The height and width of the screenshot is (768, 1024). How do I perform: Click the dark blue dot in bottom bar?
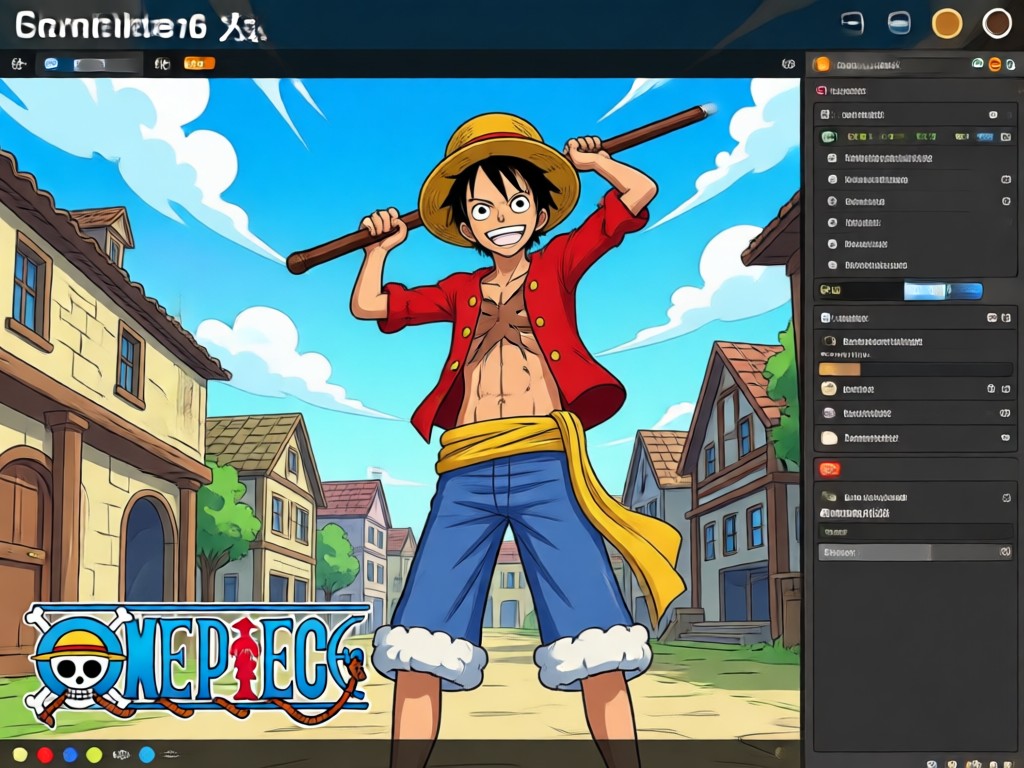point(70,755)
